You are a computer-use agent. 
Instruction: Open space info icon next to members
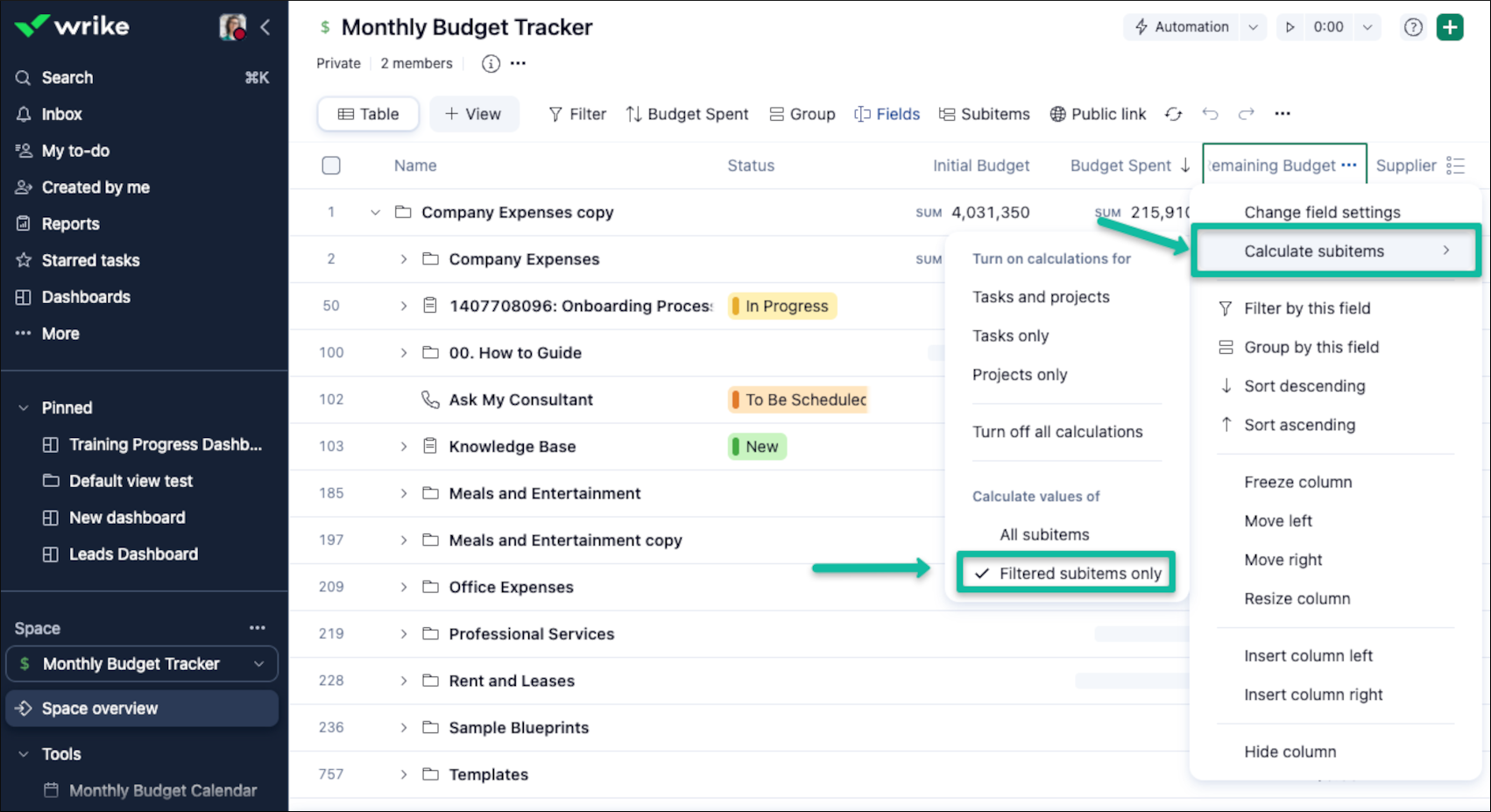(x=491, y=63)
